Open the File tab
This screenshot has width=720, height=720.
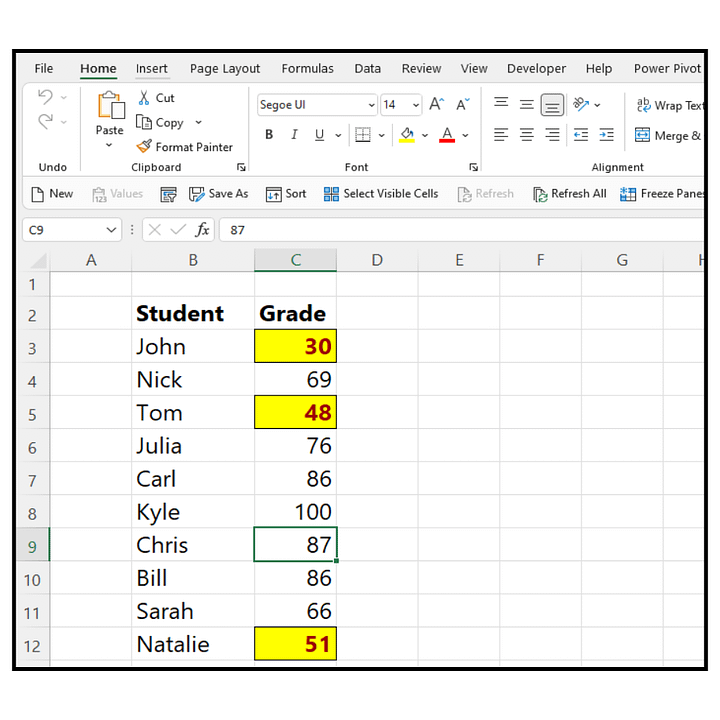[x=44, y=68]
